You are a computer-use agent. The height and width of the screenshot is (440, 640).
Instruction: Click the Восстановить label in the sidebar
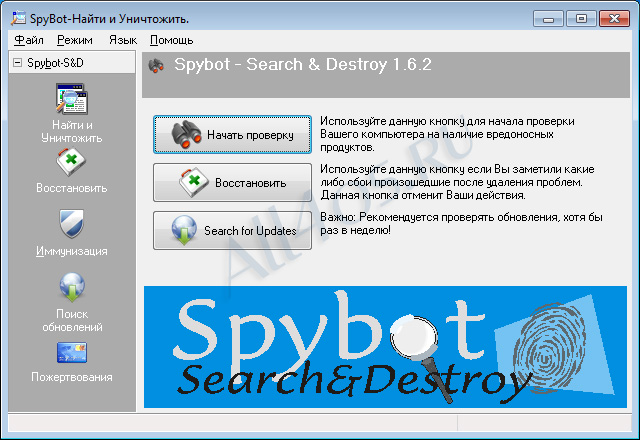point(72,188)
